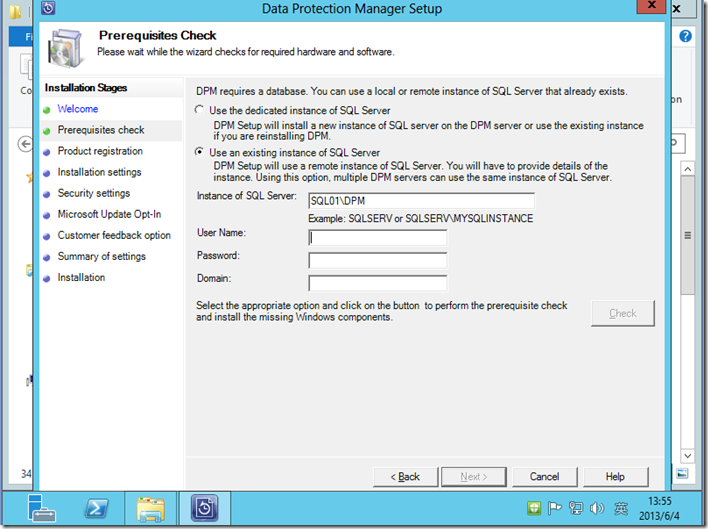Open PowerShell from the taskbar
The width and height of the screenshot is (708, 529).
96,509
